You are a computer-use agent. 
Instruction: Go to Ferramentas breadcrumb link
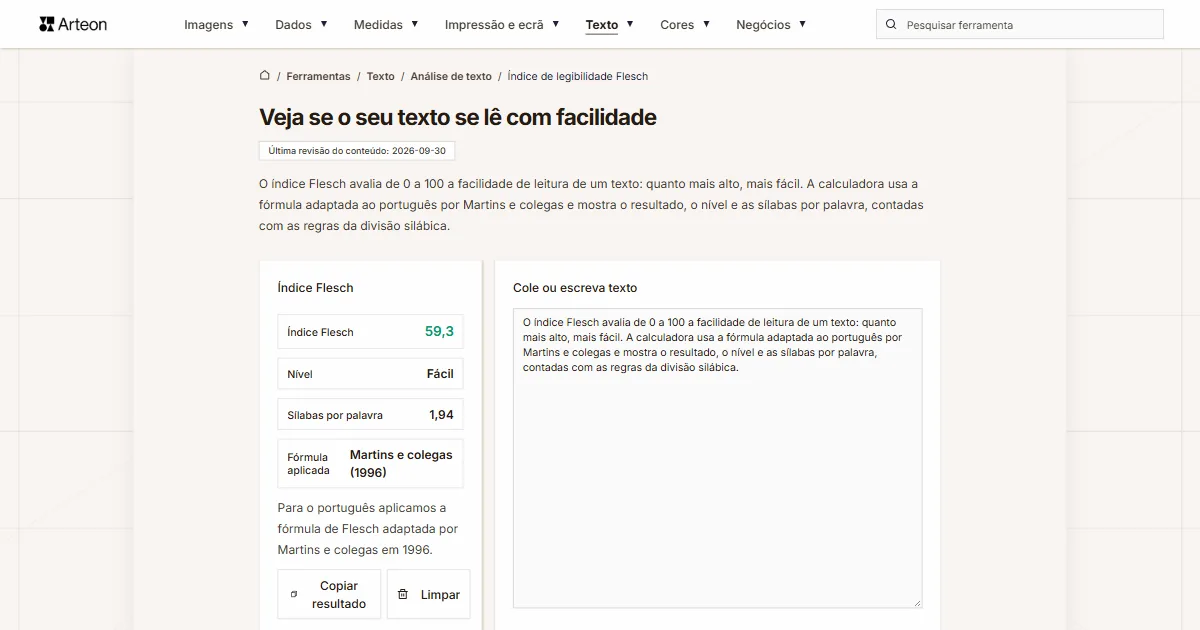(x=318, y=76)
